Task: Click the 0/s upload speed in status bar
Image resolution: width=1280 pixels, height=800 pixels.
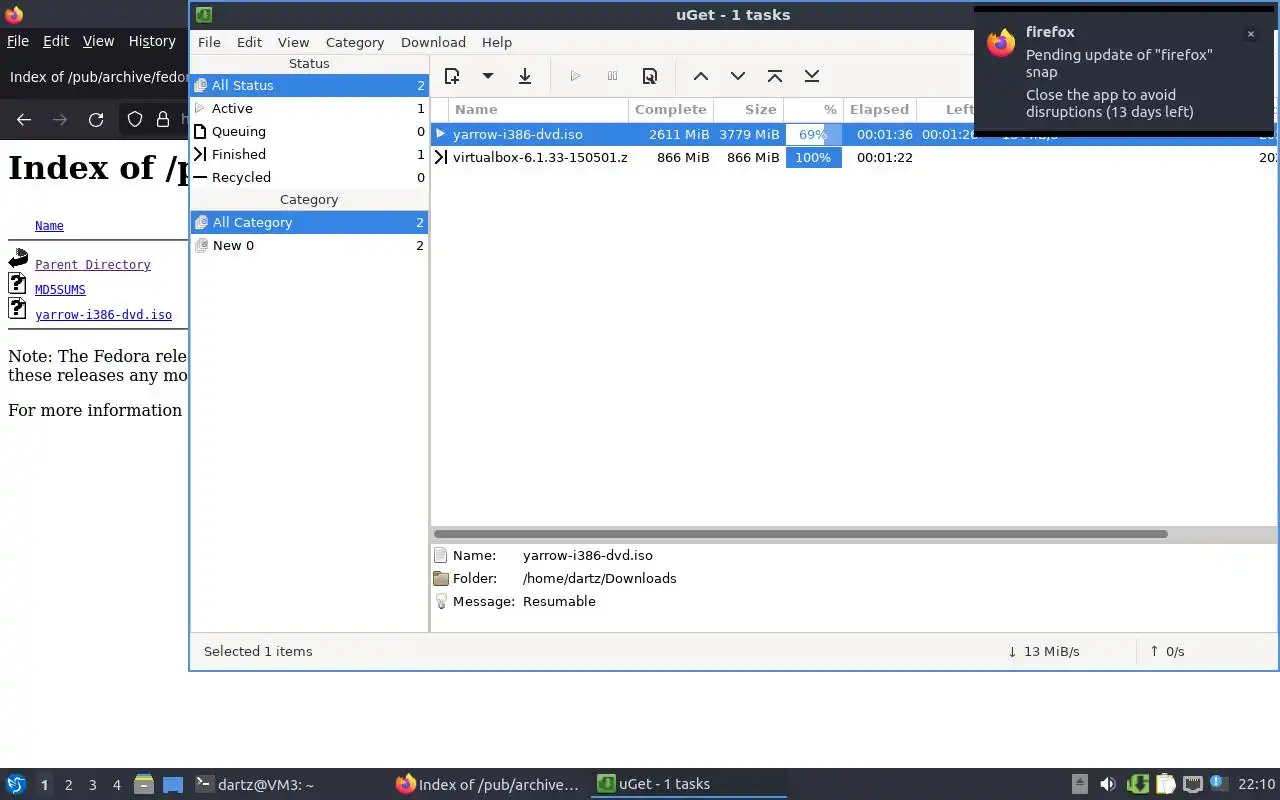Action: (1166, 651)
